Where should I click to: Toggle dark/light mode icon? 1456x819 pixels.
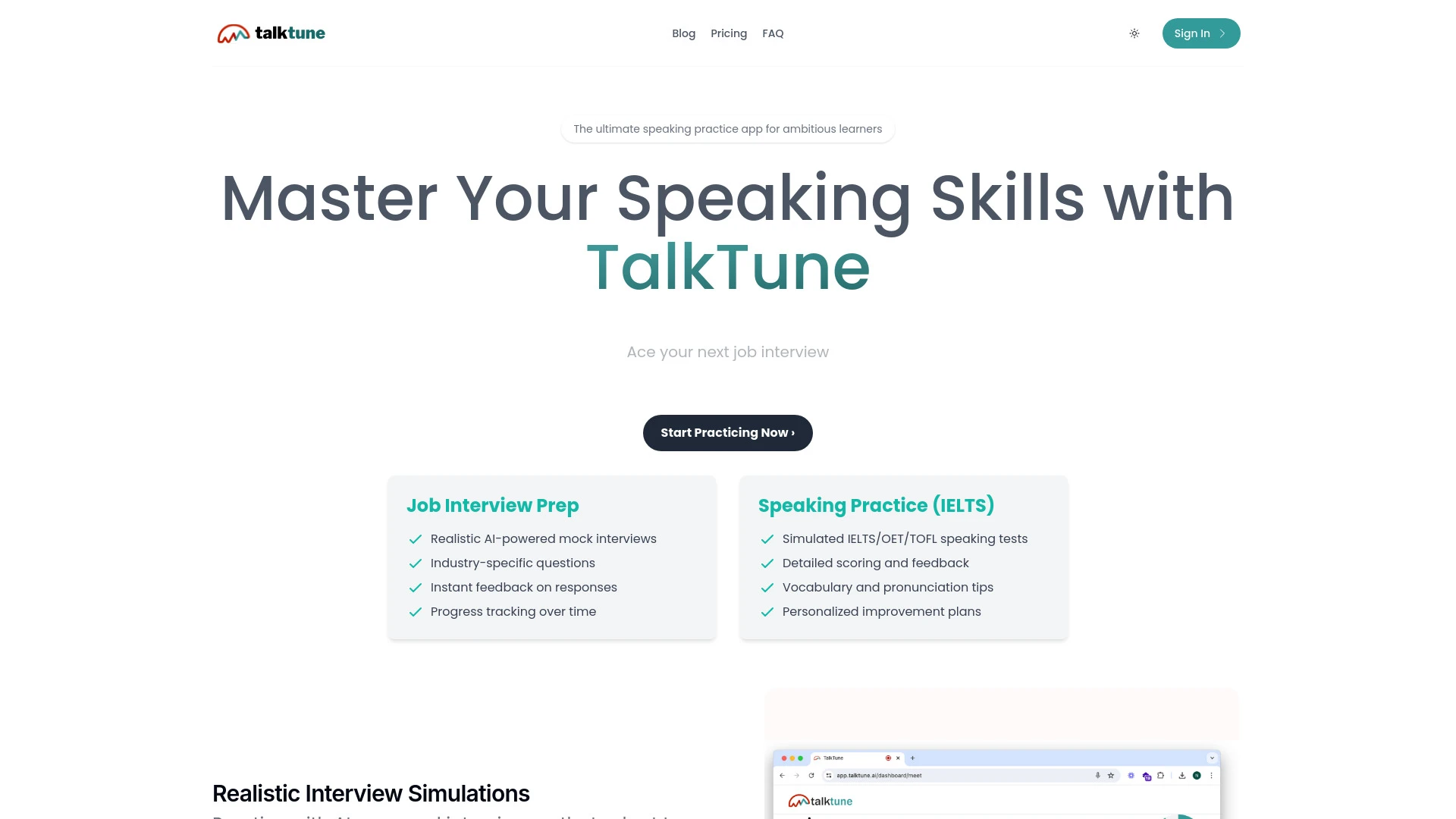pyautogui.click(x=1134, y=33)
